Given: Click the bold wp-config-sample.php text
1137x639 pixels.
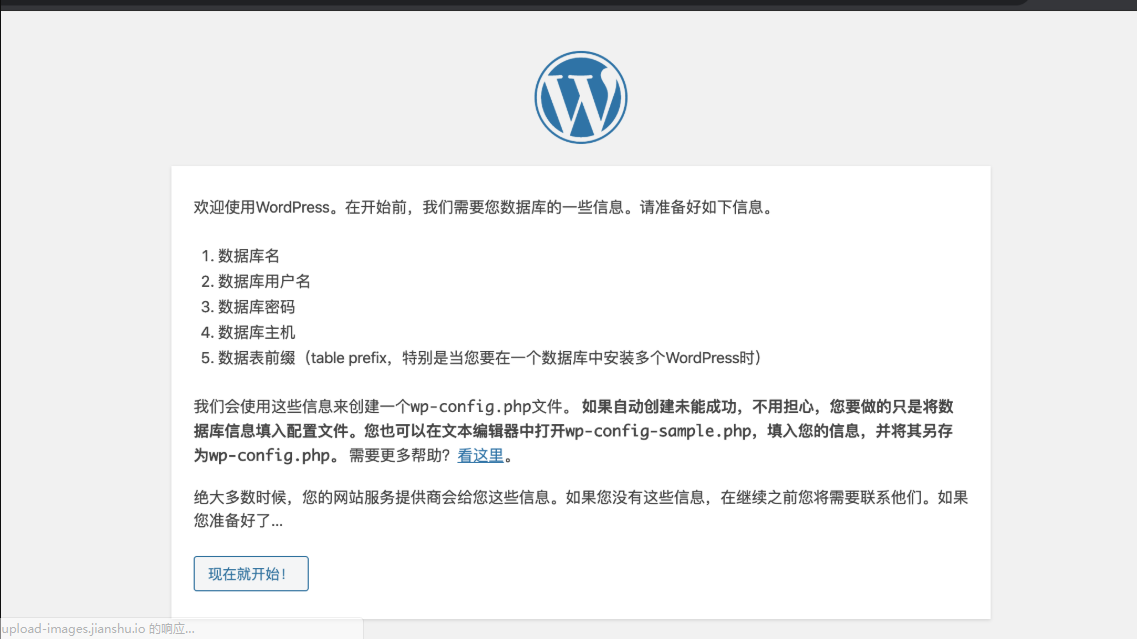Looking at the screenshot, I should [658, 431].
